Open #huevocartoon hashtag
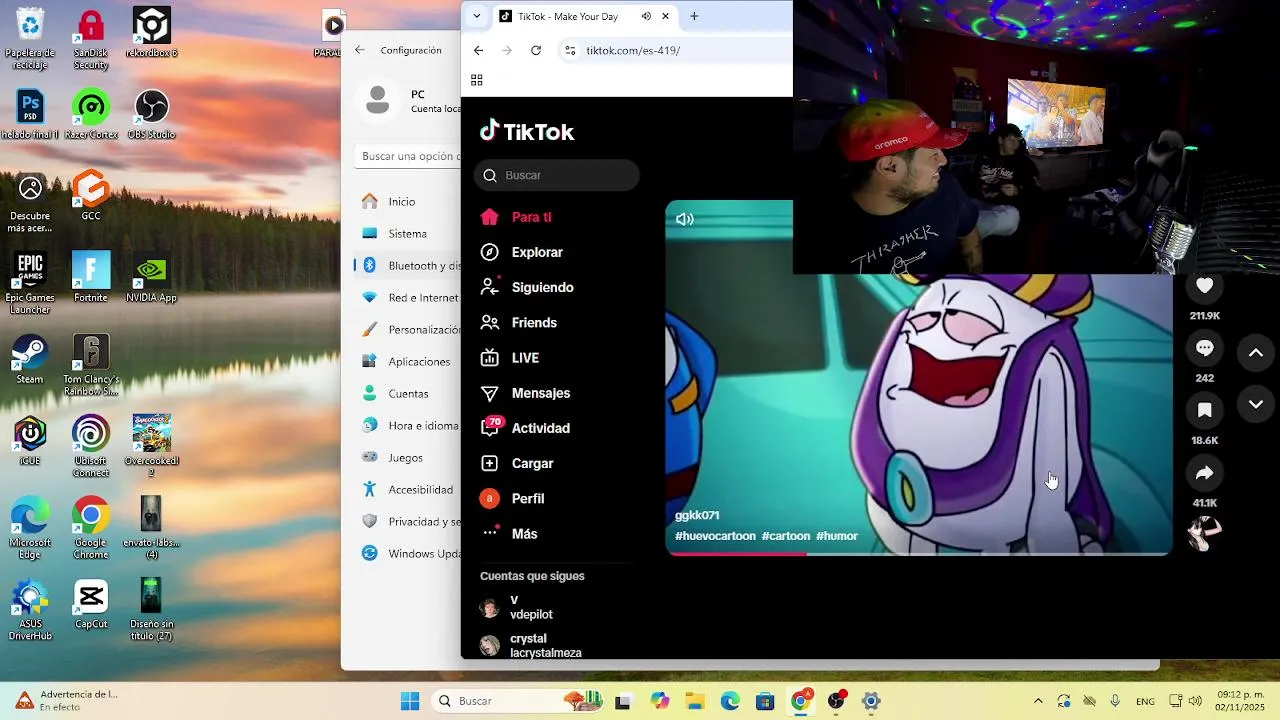Screen dimensions: 1280x720 click(x=715, y=536)
